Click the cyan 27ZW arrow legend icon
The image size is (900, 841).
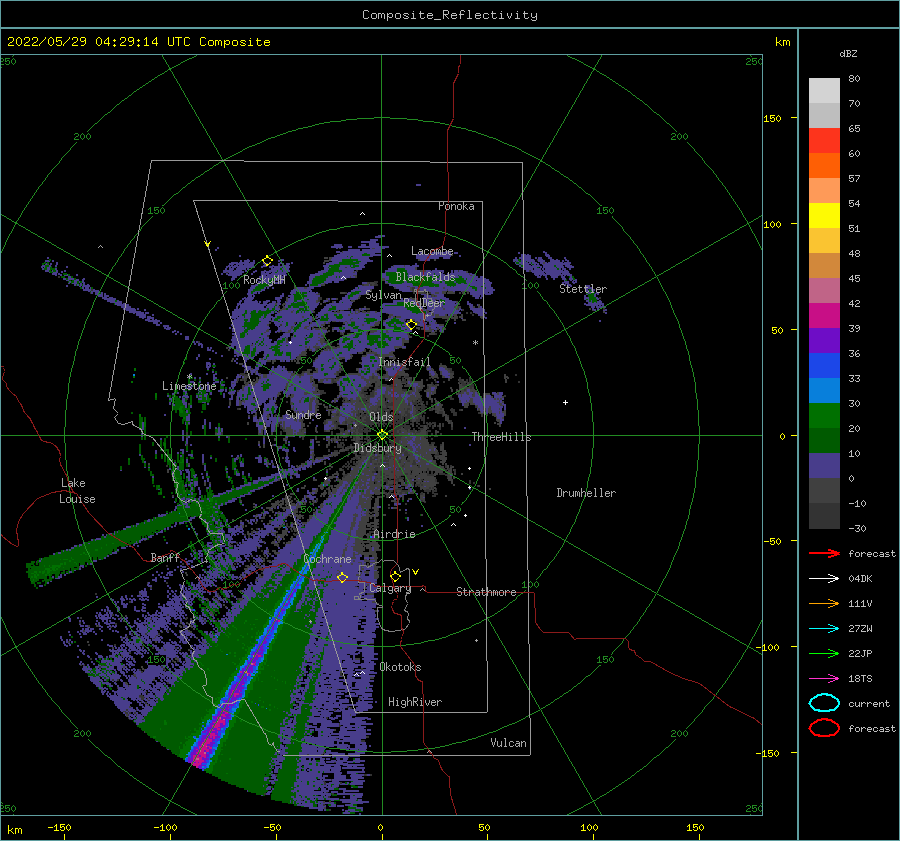pyautogui.click(x=824, y=628)
